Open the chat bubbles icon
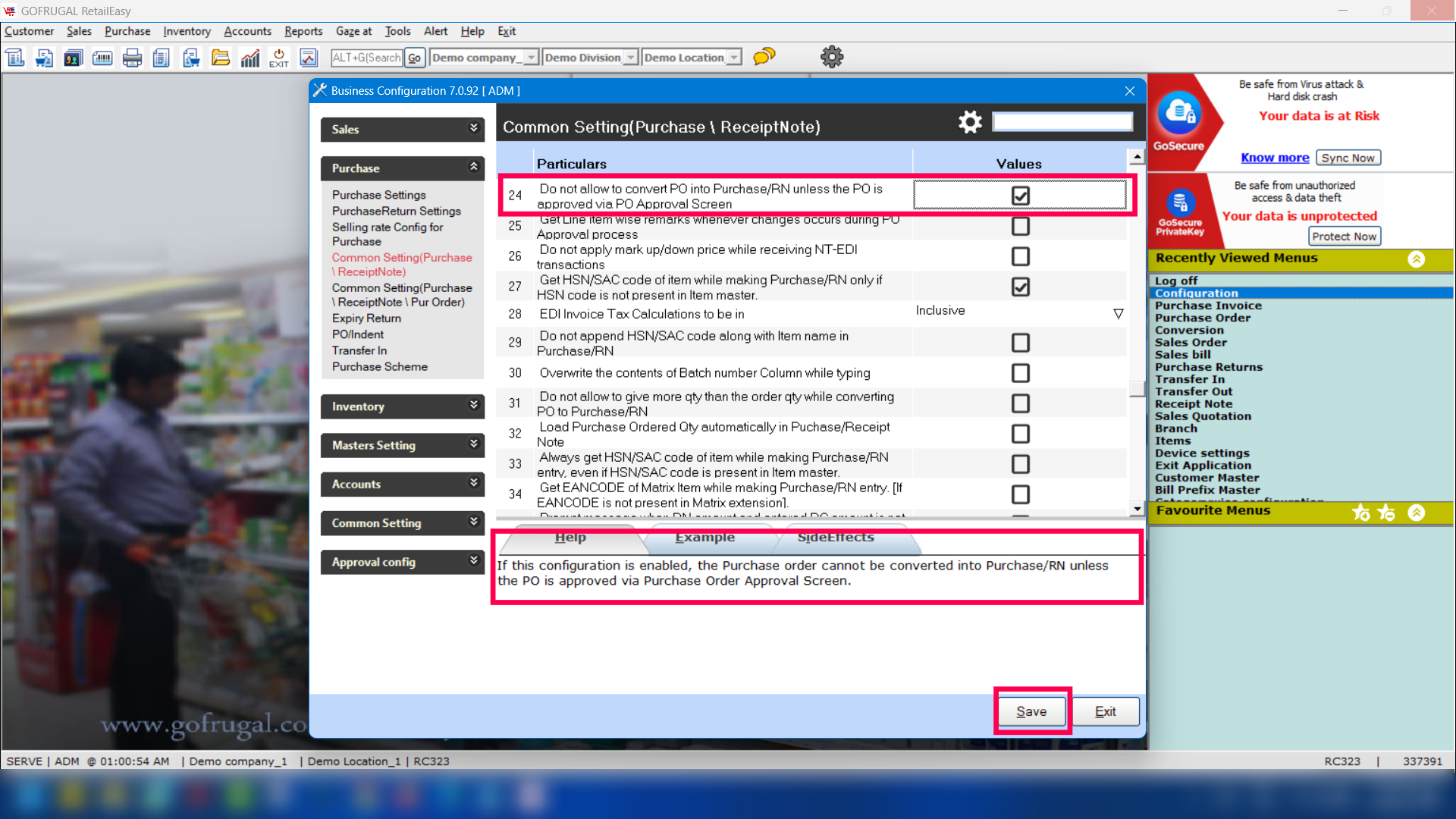The height and width of the screenshot is (819, 1456). (x=764, y=57)
